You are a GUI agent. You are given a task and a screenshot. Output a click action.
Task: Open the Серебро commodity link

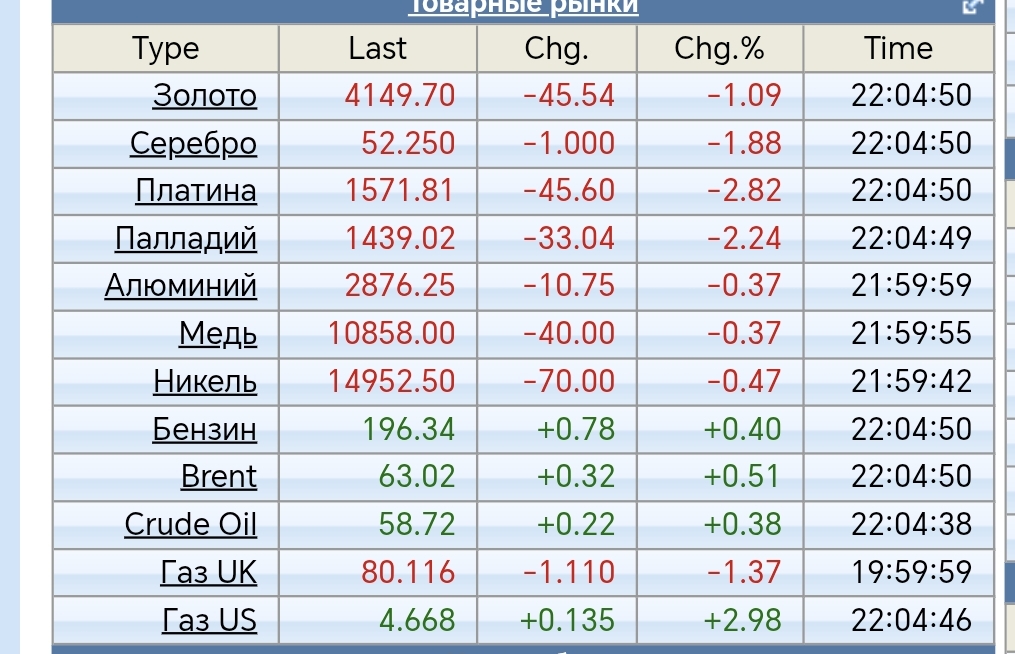(x=193, y=144)
